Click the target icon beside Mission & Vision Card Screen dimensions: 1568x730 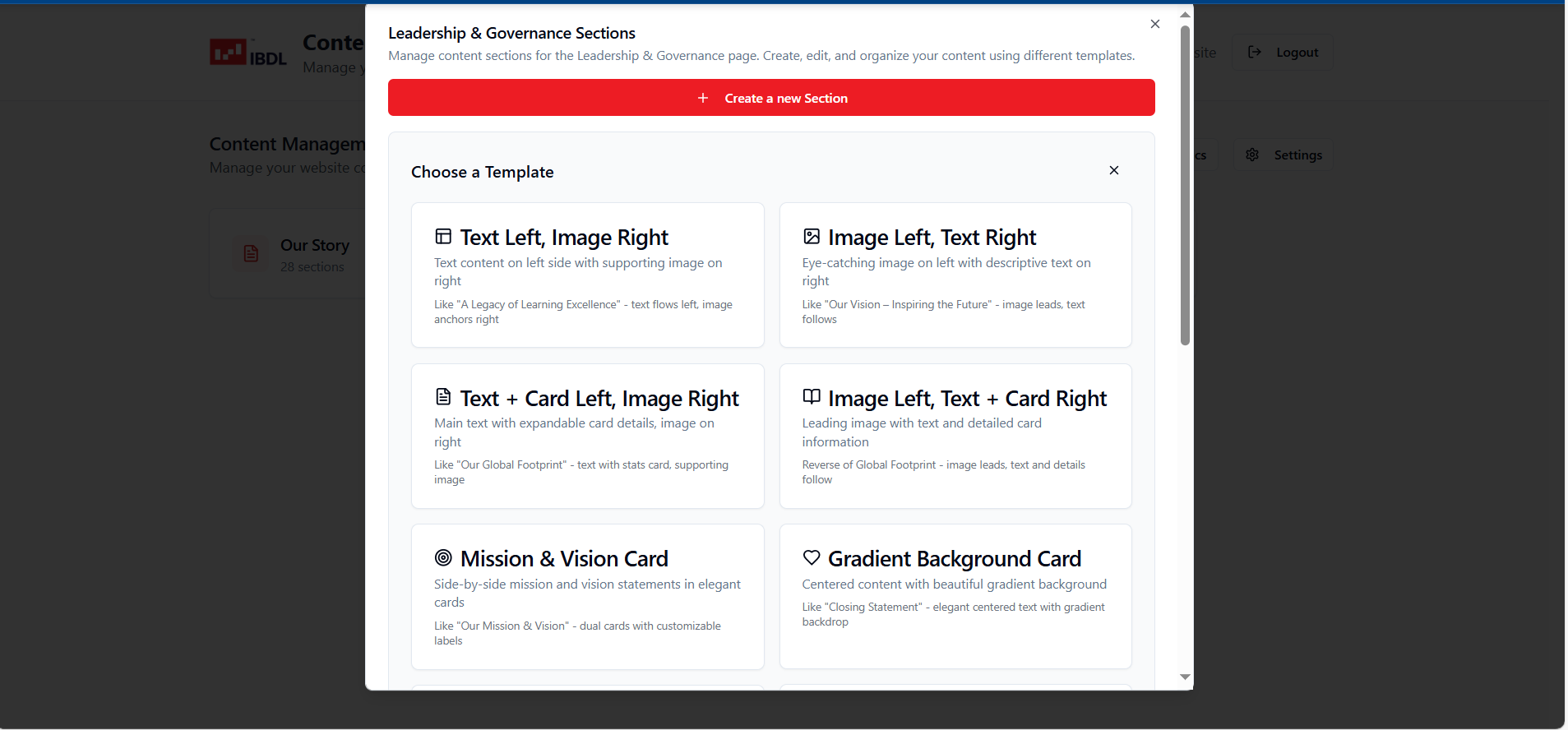[x=443, y=558]
